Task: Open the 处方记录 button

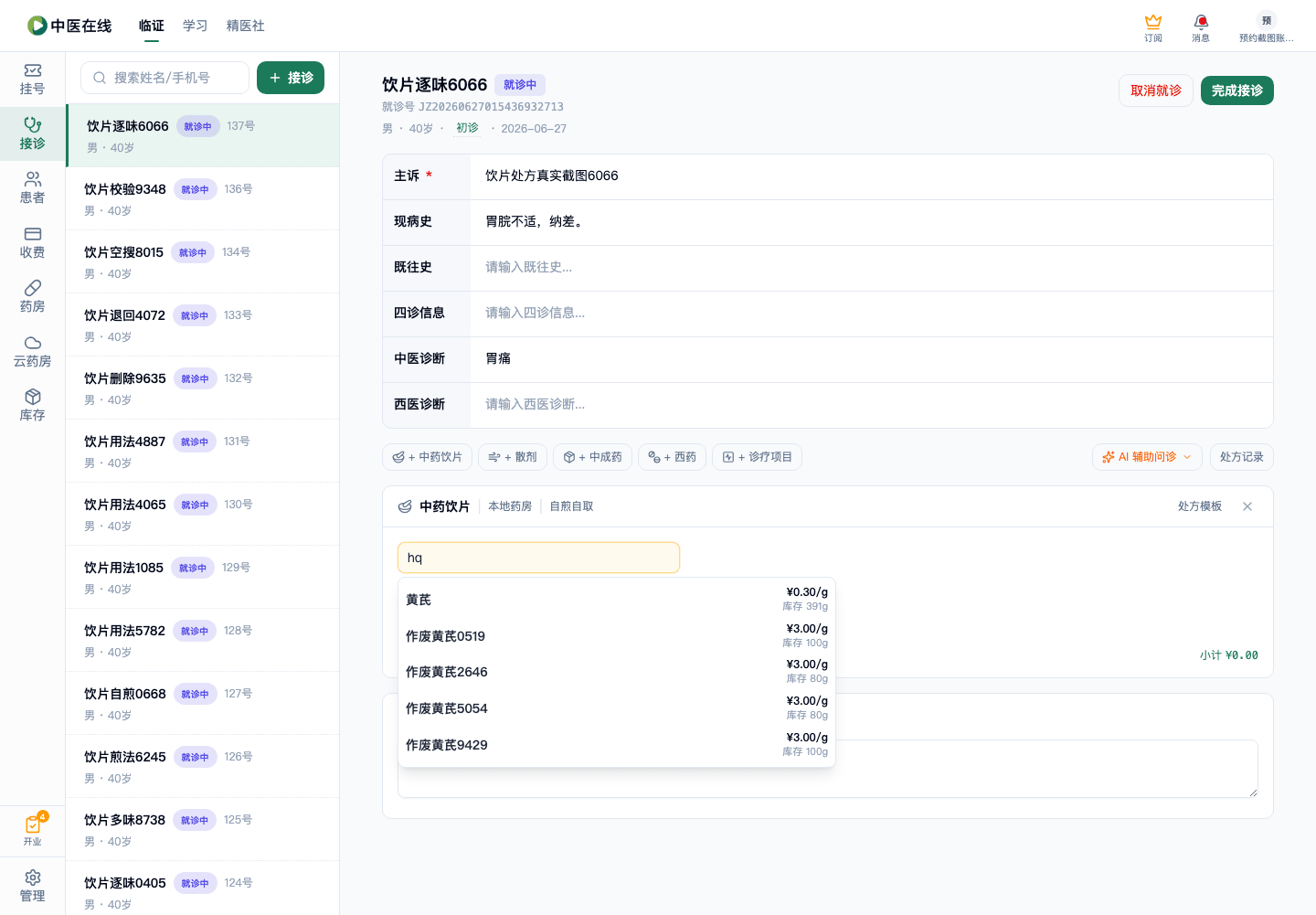Action: click(x=1241, y=457)
